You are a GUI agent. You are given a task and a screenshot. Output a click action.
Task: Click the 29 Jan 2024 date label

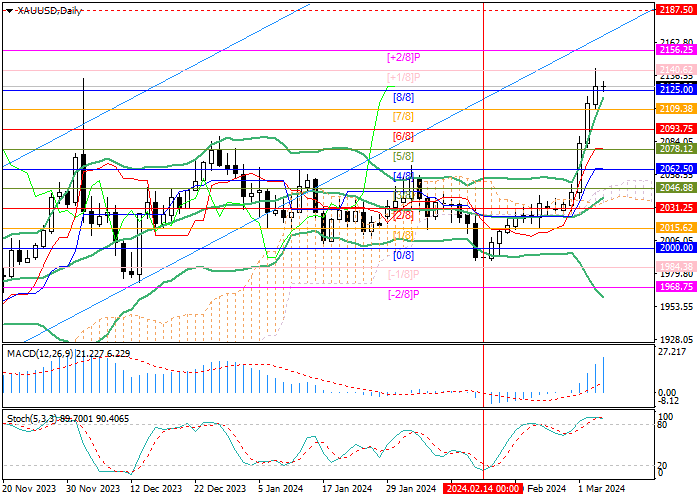[410, 488]
